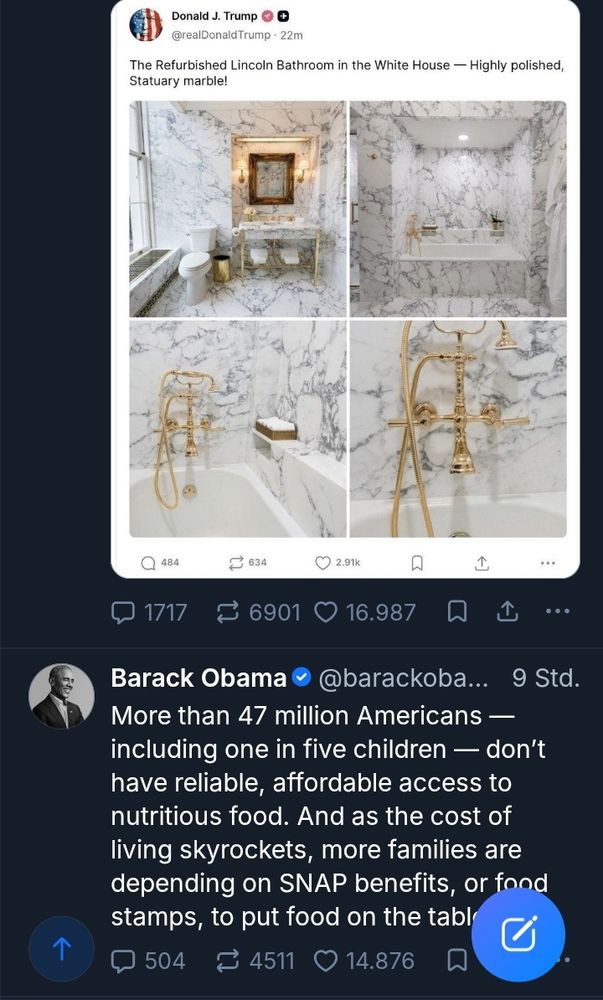Screen dimensions: 603x1000
Task: Click the reply icon on Obama's post
Action: tap(125, 960)
